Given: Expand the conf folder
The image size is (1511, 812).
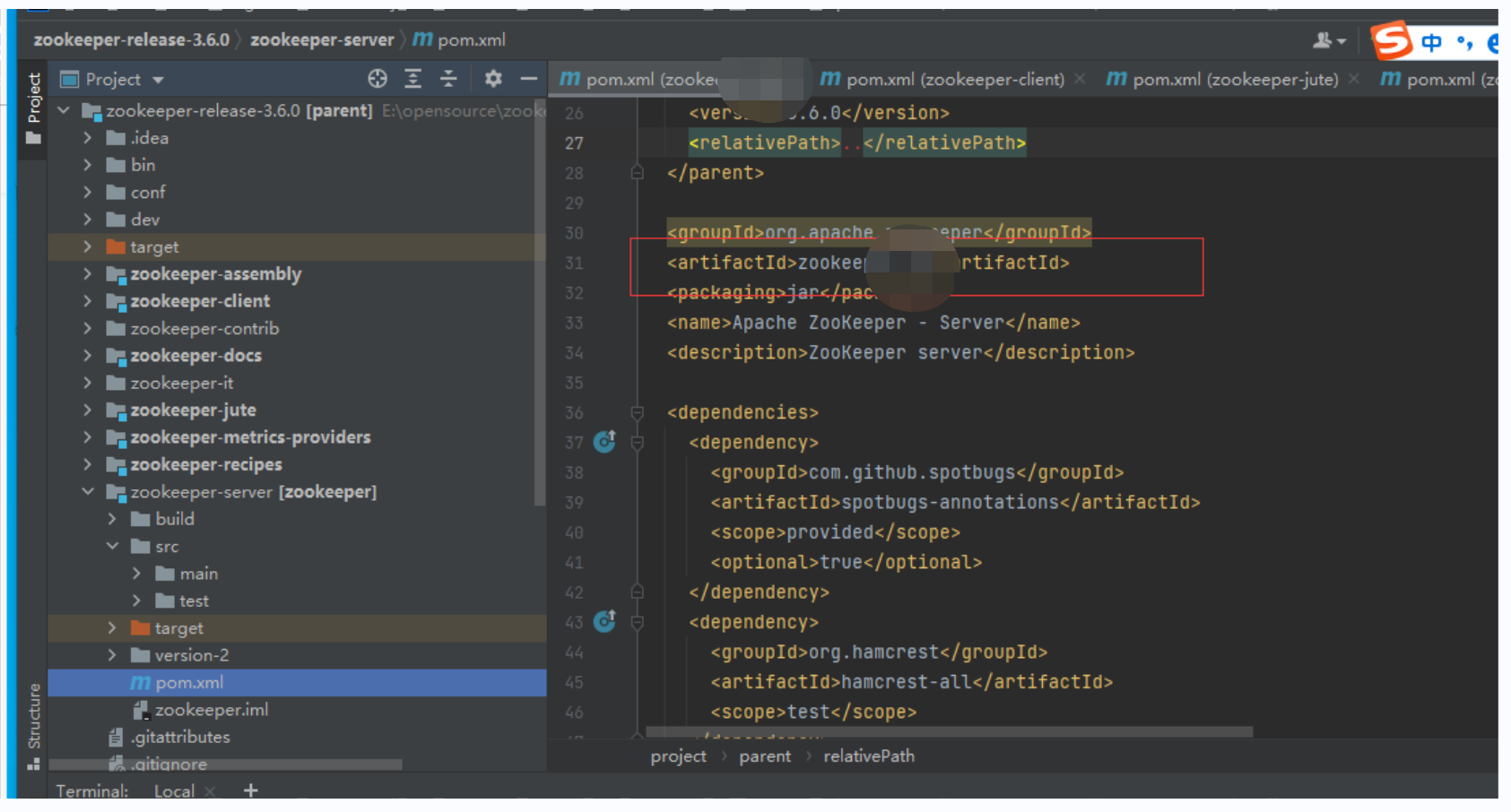Looking at the screenshot, I should (87, 193).
